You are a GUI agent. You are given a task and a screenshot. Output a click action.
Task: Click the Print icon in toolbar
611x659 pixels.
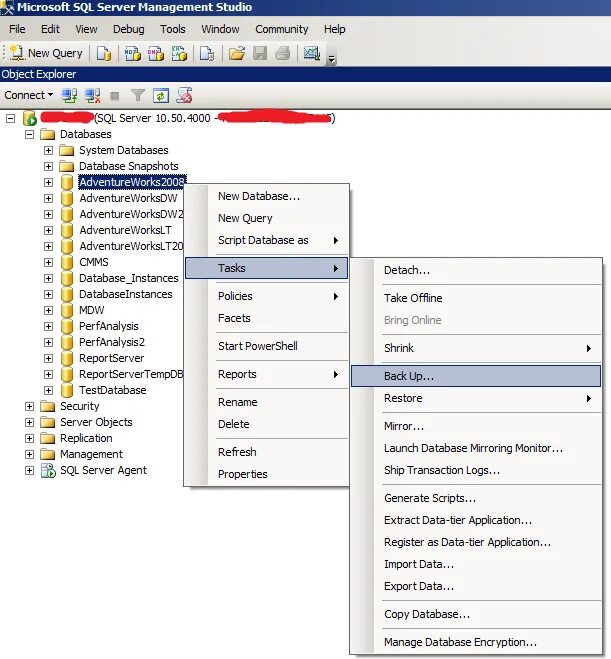tap(283, 53)
